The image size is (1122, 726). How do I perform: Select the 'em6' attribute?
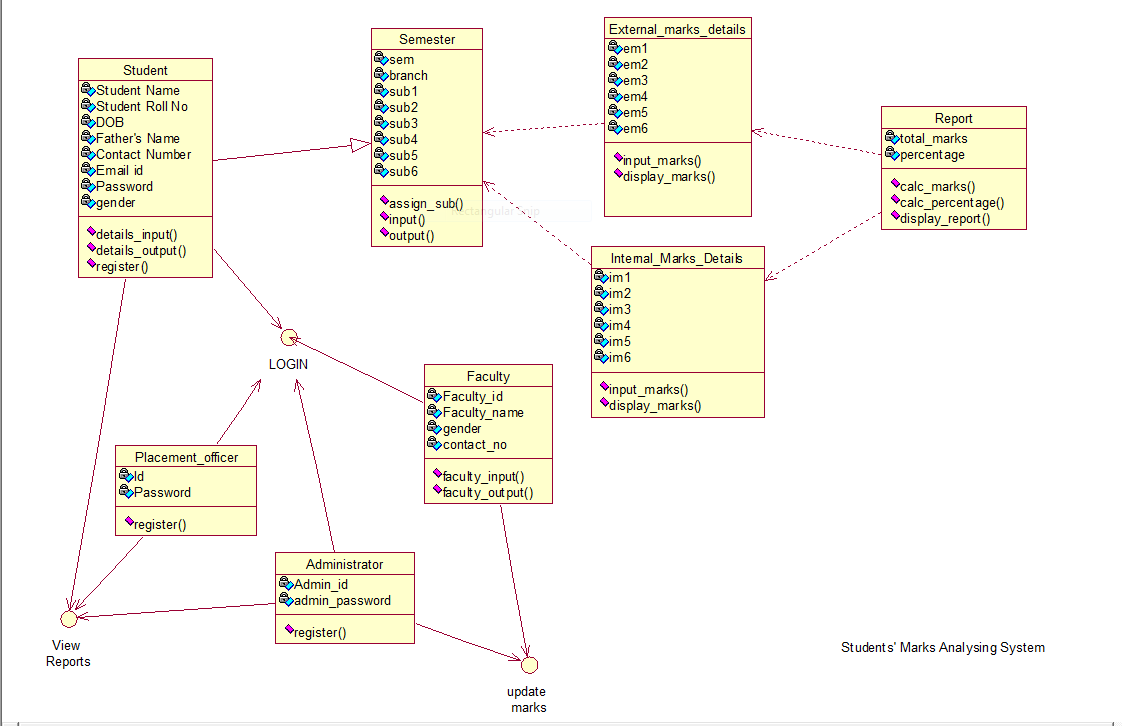[635, 129]
